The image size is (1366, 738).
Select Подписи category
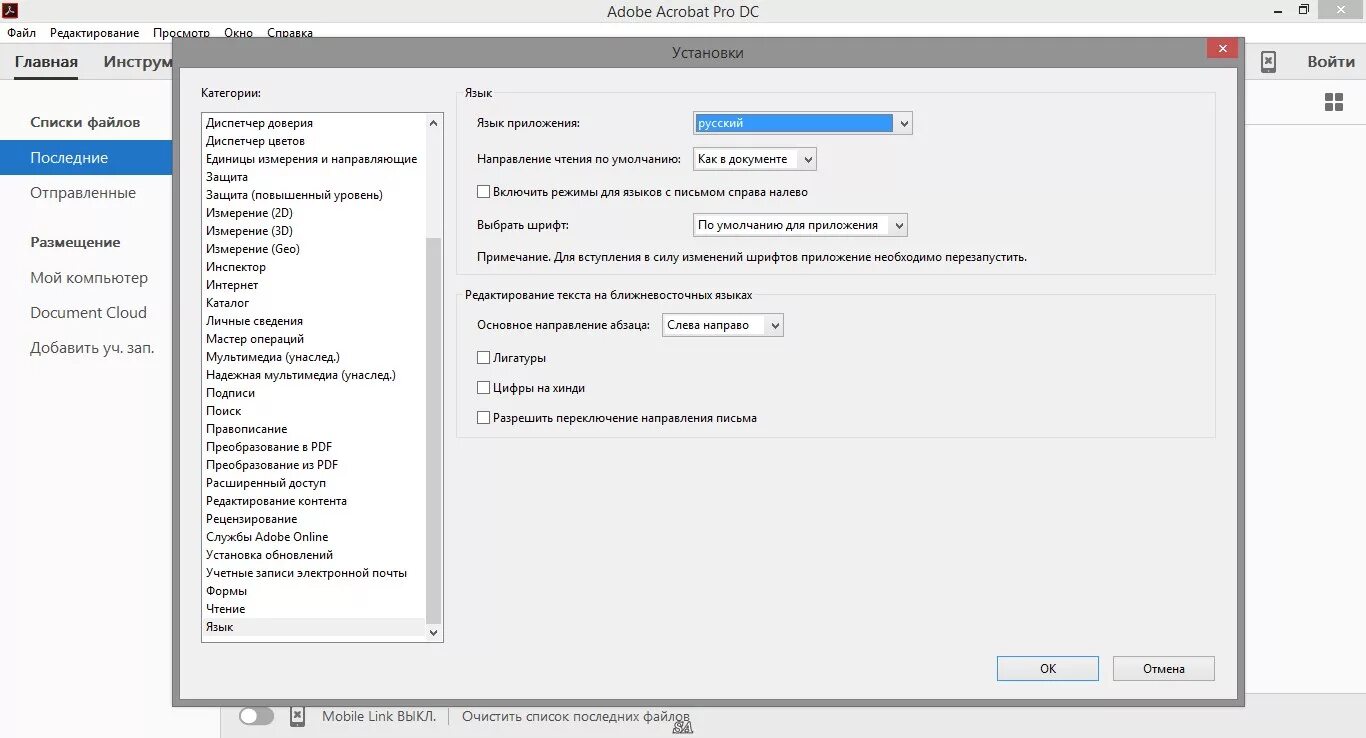pos(313,393)
